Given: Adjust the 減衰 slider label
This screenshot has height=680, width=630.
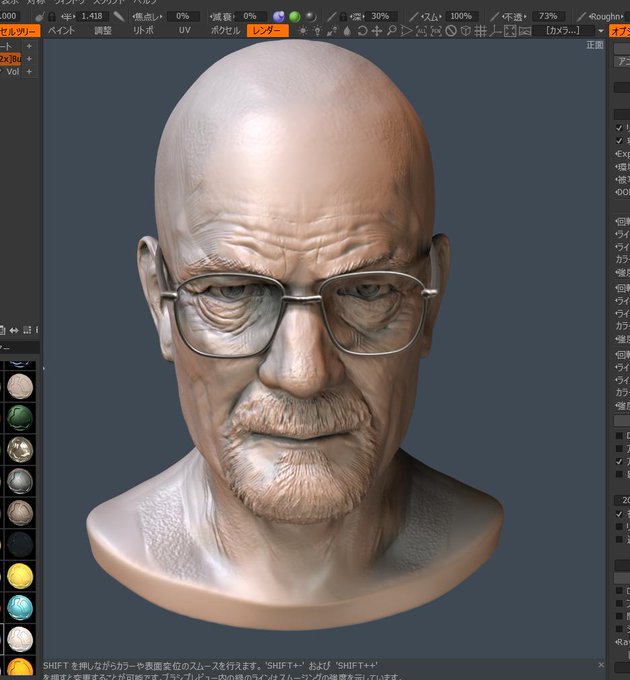Looking at the screenshot, I should pyautogui.click(x=222, y=17).
